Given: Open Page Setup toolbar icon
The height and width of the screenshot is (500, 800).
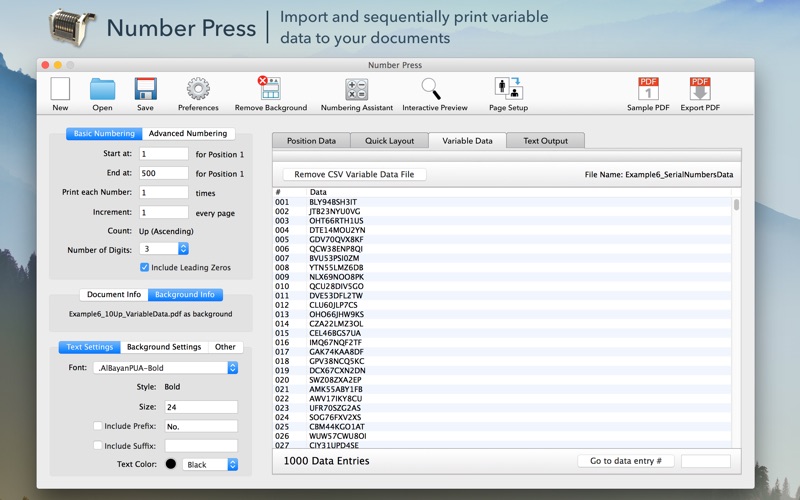Looking at the screenshot, I should point(508,94).
